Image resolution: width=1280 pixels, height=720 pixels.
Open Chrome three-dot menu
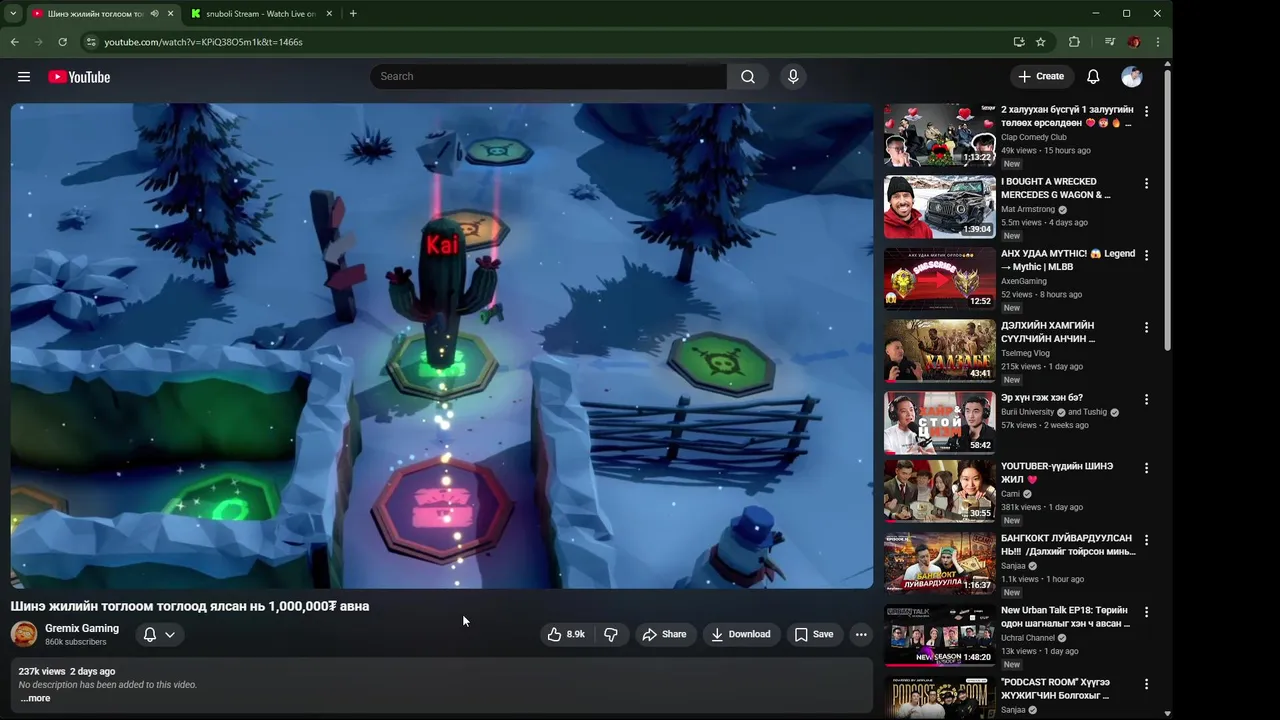point(1158,42)
